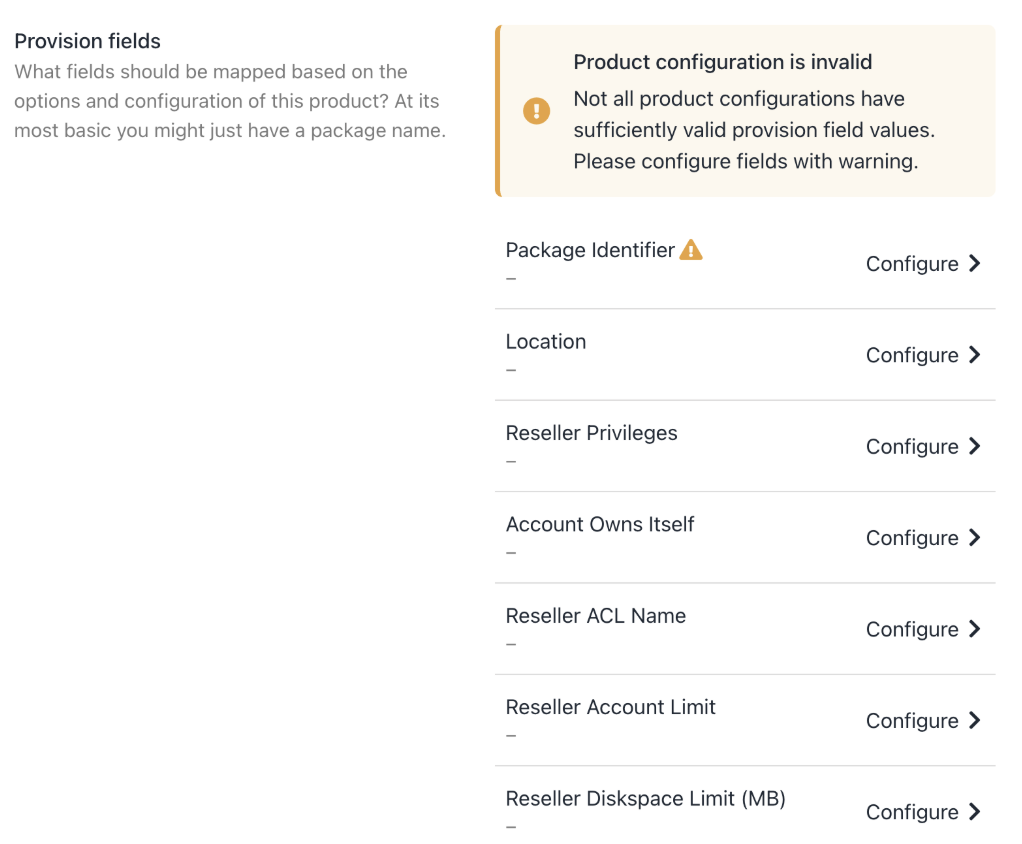Click the Product configuration is invalid heading

click(x=723, y=62)
